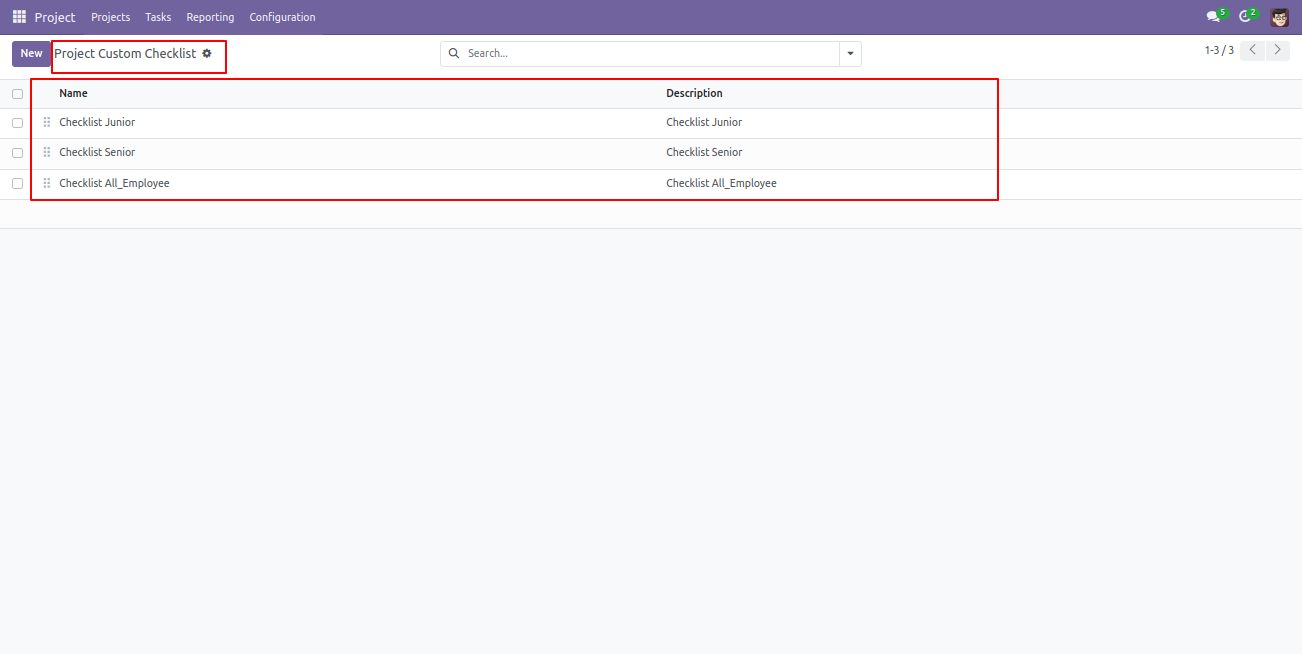The width and height of the screenshot is (1302, 654).
Task: Open Checklist Junior name cell
Action: coord(97,122)
